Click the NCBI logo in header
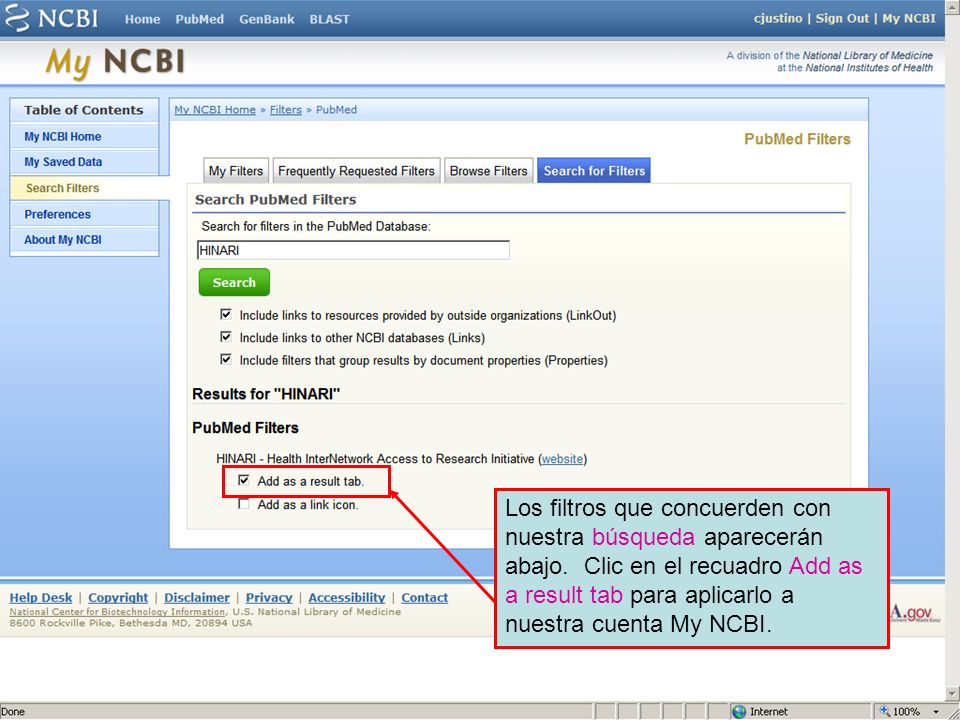The height and width of the screenshot is (720, 960). tap(51, 17)
